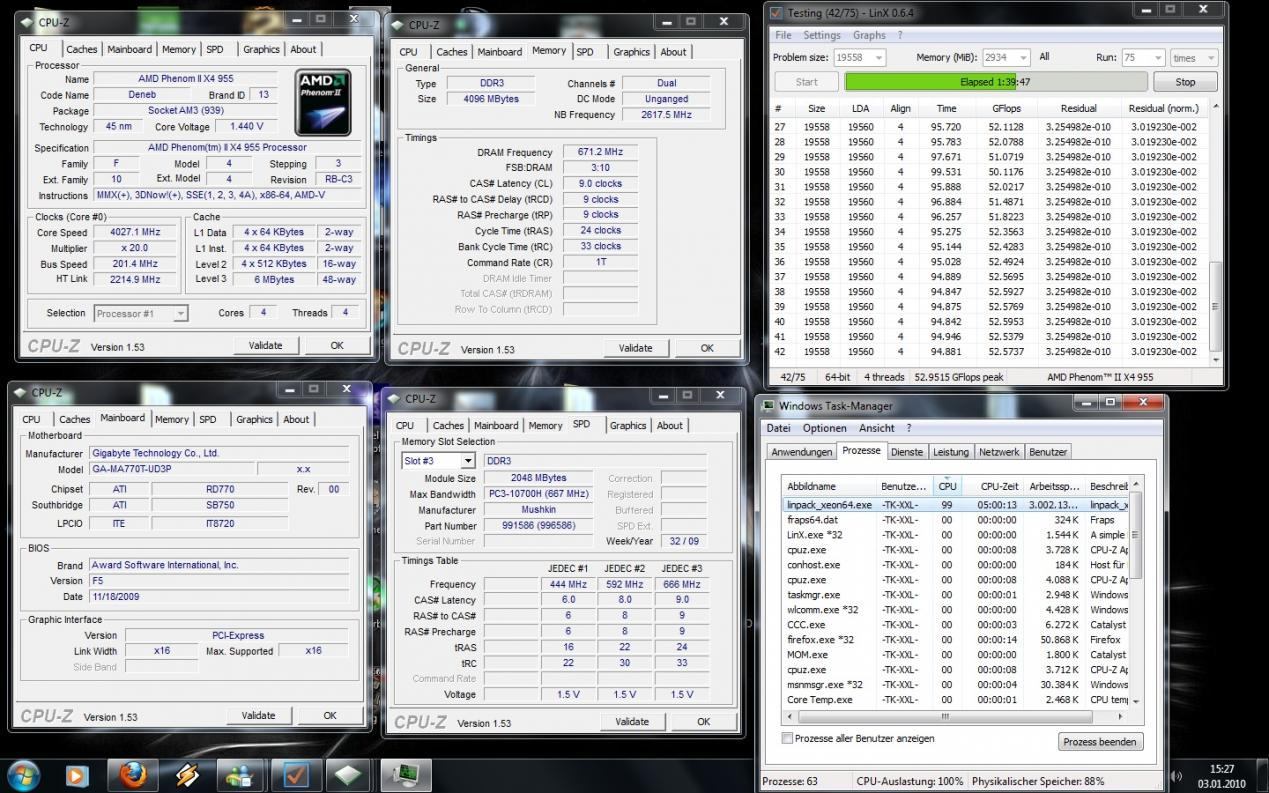Select Graphics tab in CPU-Z Memory window
Image resolution: width=1269 pixels, height=793 pixels.
click(x=631, y=52)
